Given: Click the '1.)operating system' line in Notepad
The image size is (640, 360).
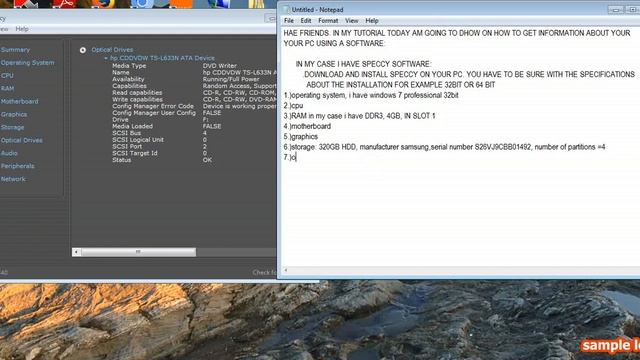Looking at the screenshot, I should pos(371,95).
